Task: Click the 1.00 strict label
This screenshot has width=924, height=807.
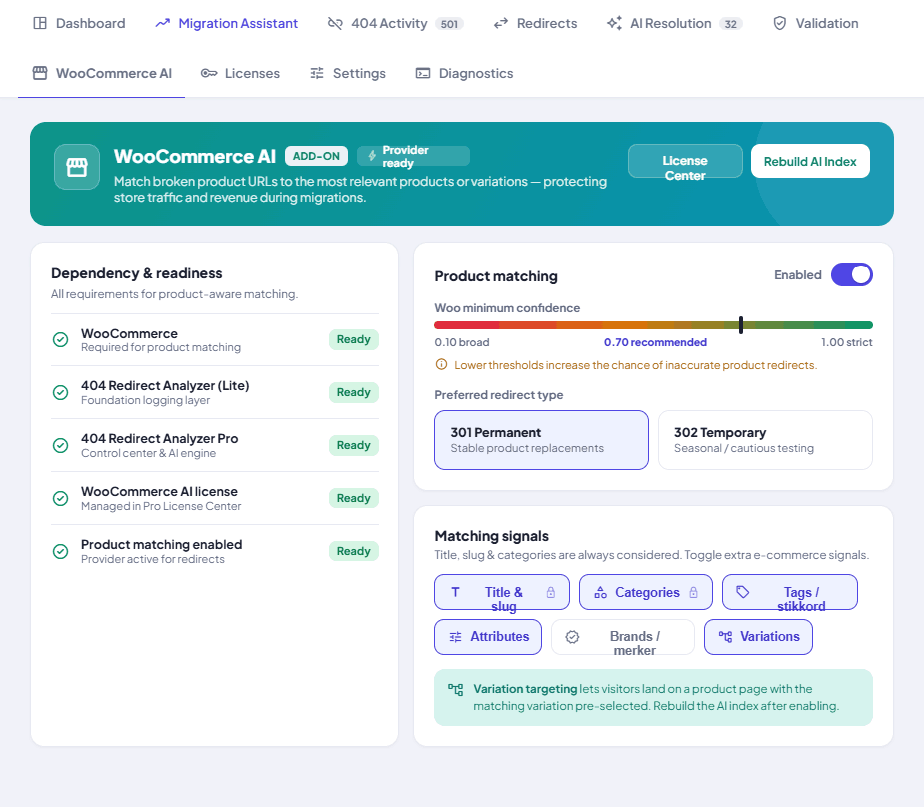Action: pos(847,342)
